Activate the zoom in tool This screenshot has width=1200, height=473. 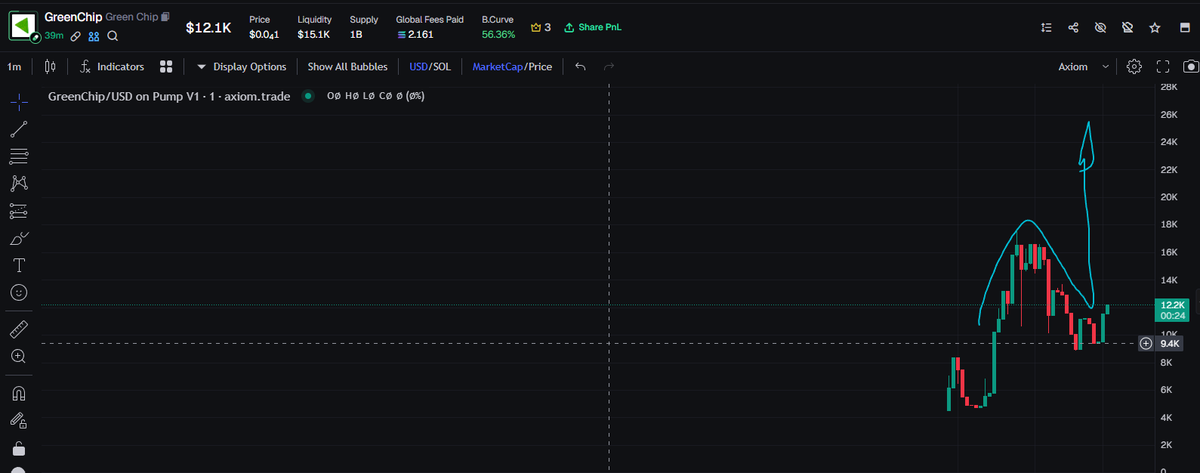[x=18, y=356]
